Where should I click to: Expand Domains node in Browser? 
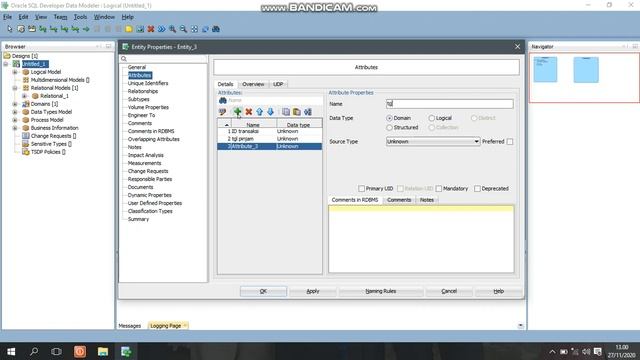(x=15, y=104)
